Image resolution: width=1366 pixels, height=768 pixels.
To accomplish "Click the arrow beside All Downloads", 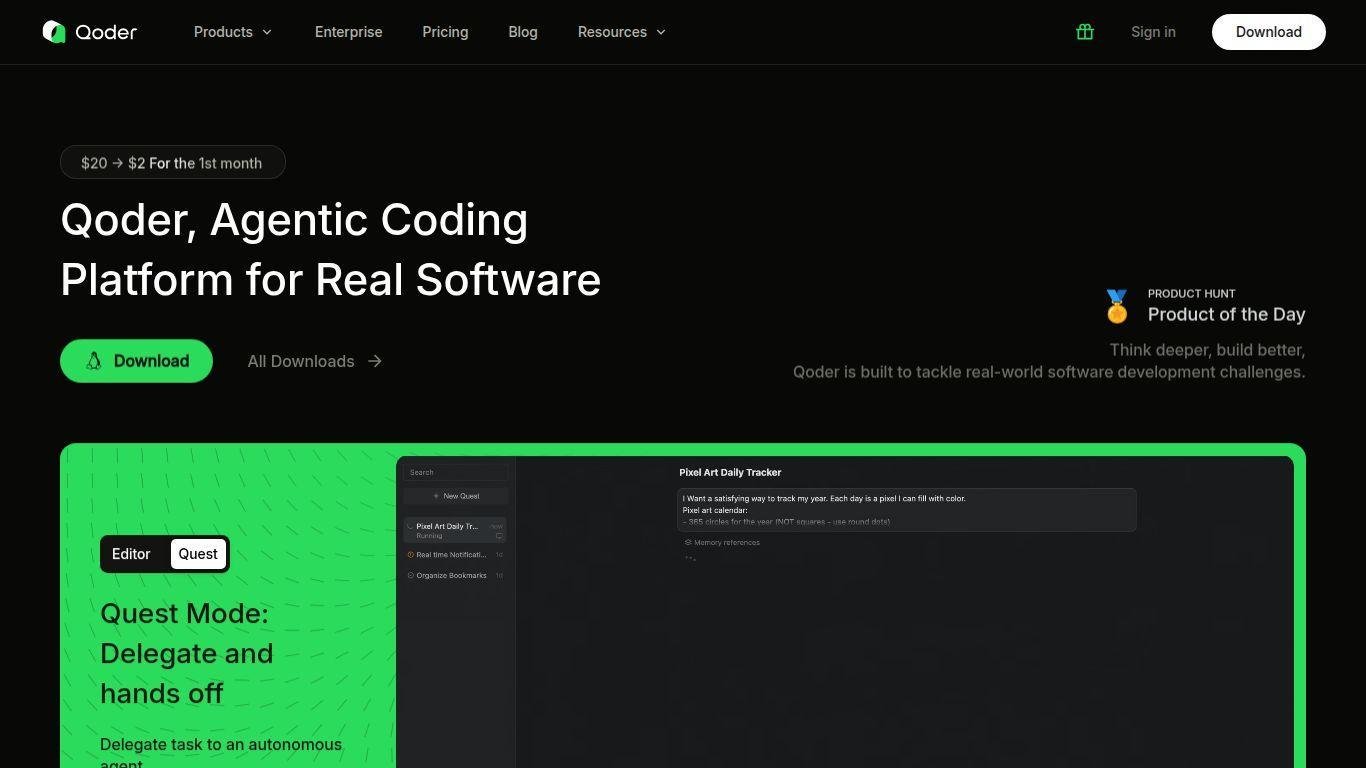I will 375,361.
